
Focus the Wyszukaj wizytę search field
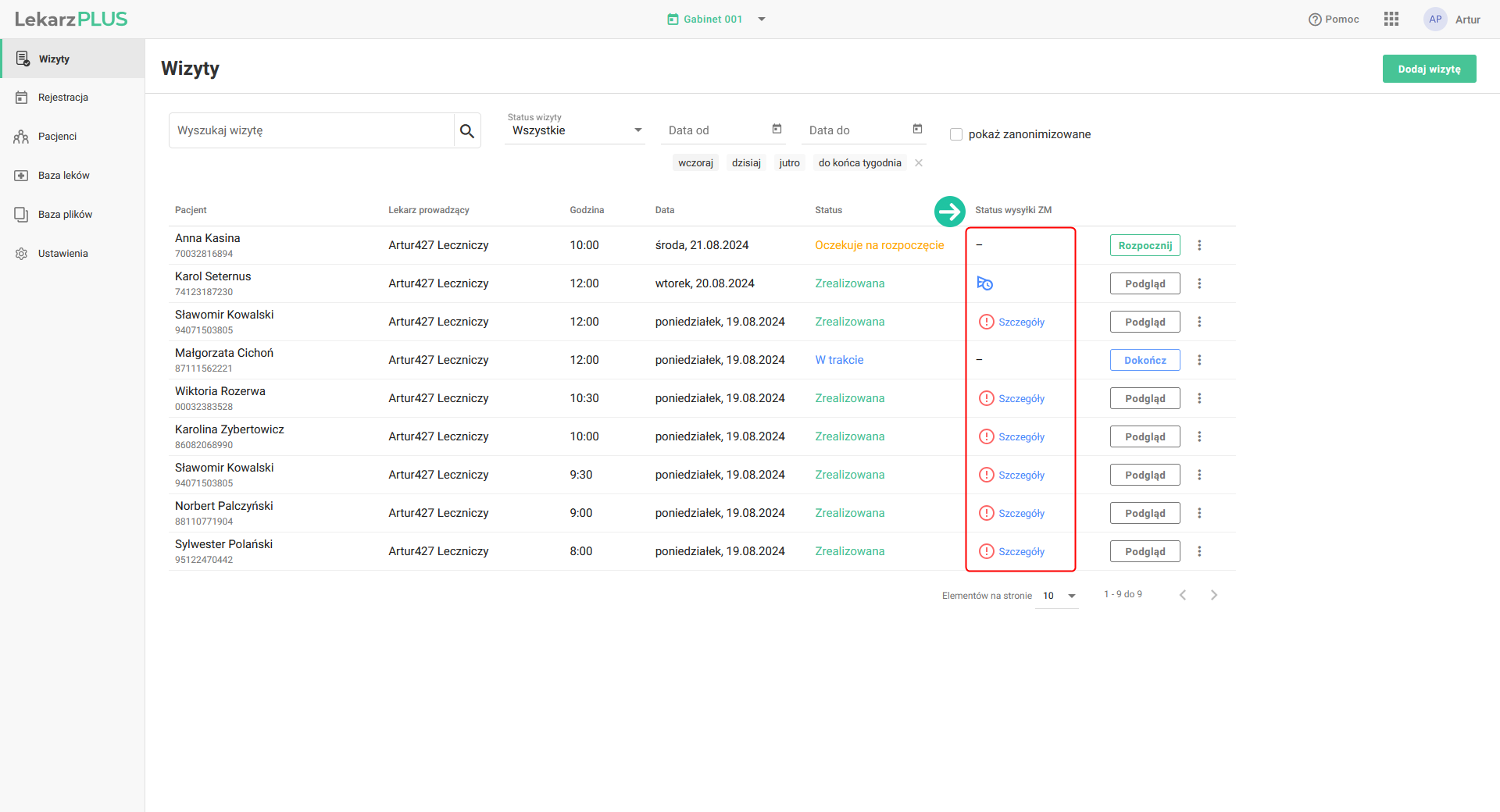(x=312, y=130)
